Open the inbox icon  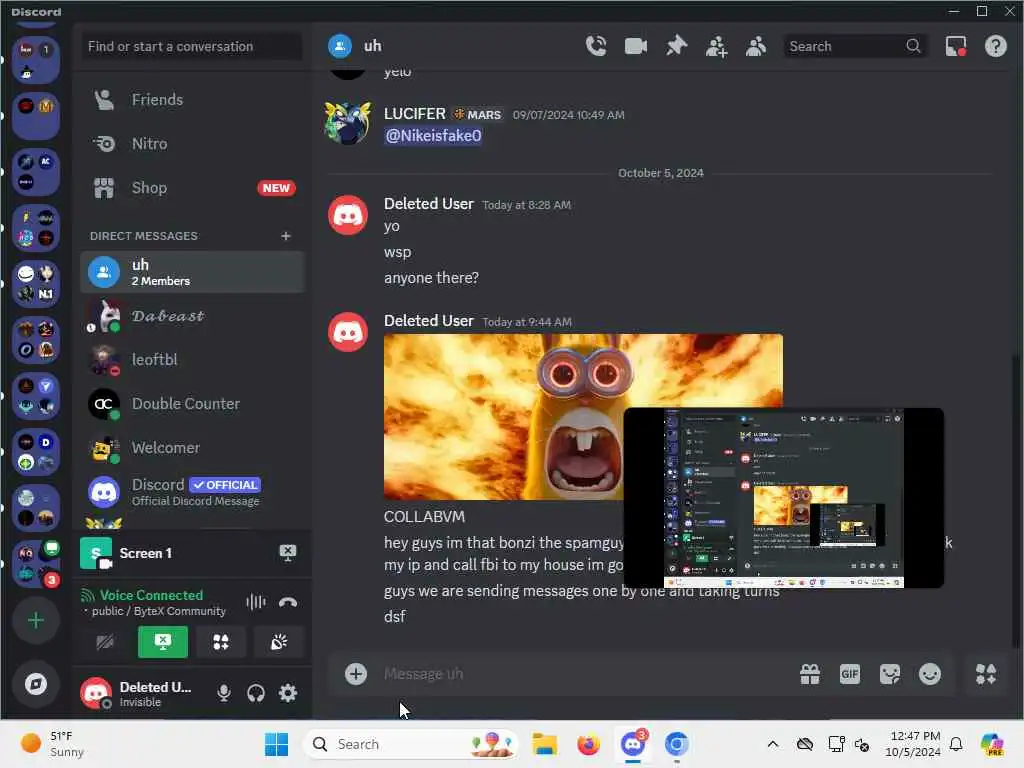[x=956, y=46]
